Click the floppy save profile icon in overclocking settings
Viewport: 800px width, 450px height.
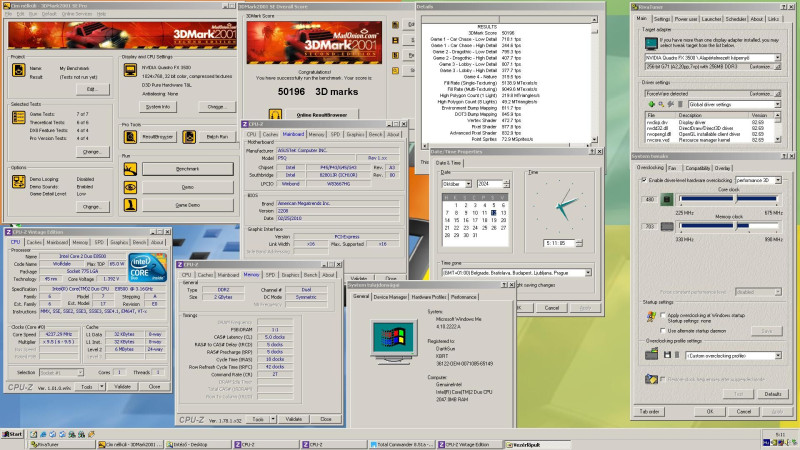[667, 355]
